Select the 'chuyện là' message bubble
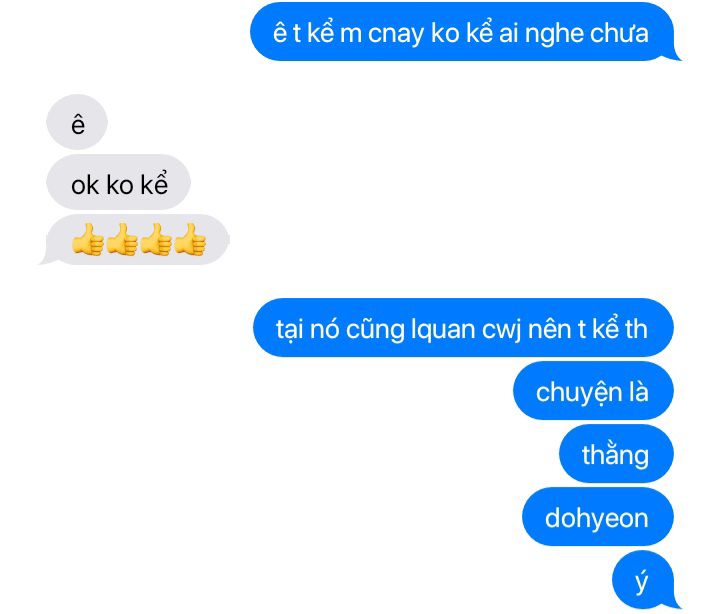The height and width of the screenshot is (614, 720). click(593, 391)
